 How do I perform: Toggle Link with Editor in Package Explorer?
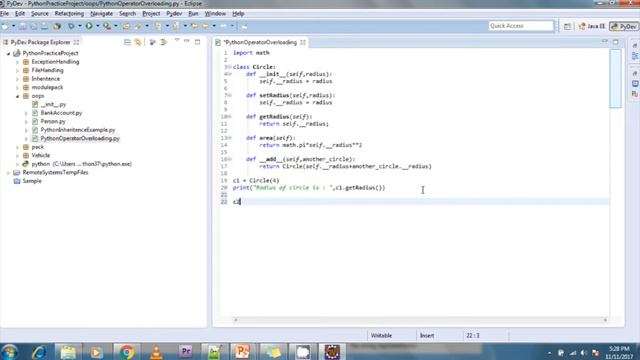[x=138, y=42]
